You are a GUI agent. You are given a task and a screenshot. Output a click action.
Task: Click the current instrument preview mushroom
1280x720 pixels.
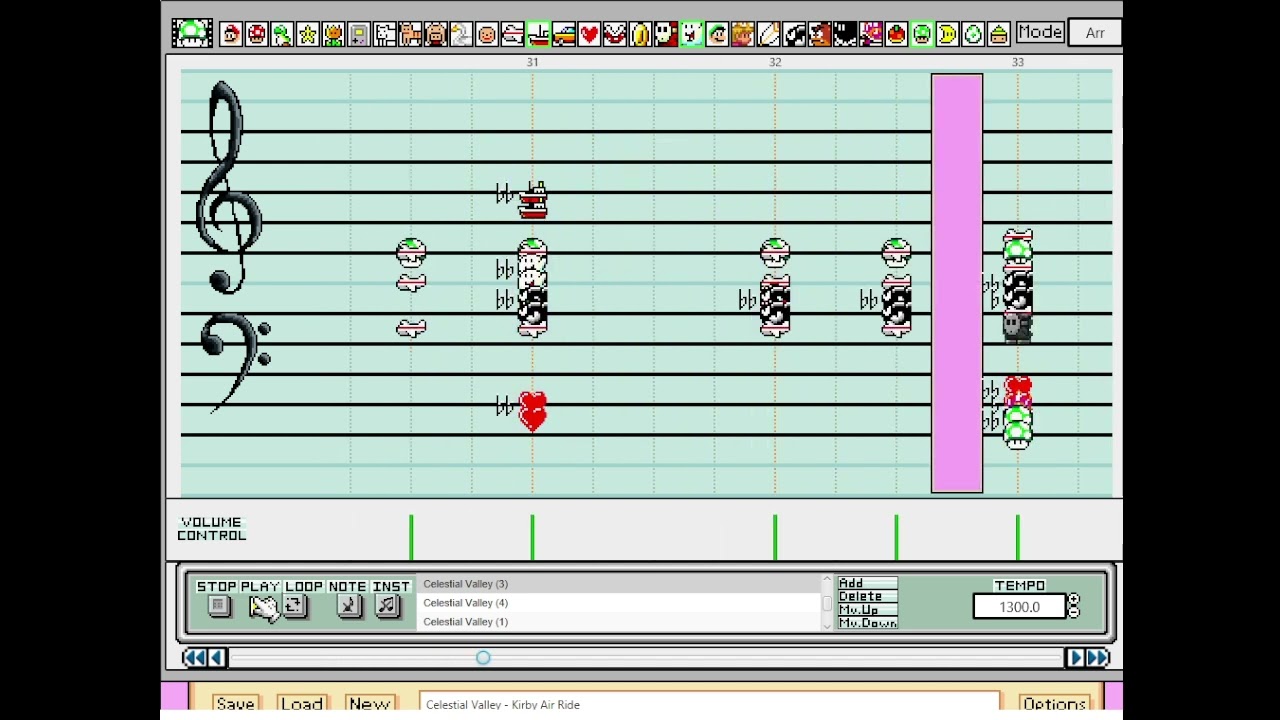pyautogui.click(x=191, y=33)
